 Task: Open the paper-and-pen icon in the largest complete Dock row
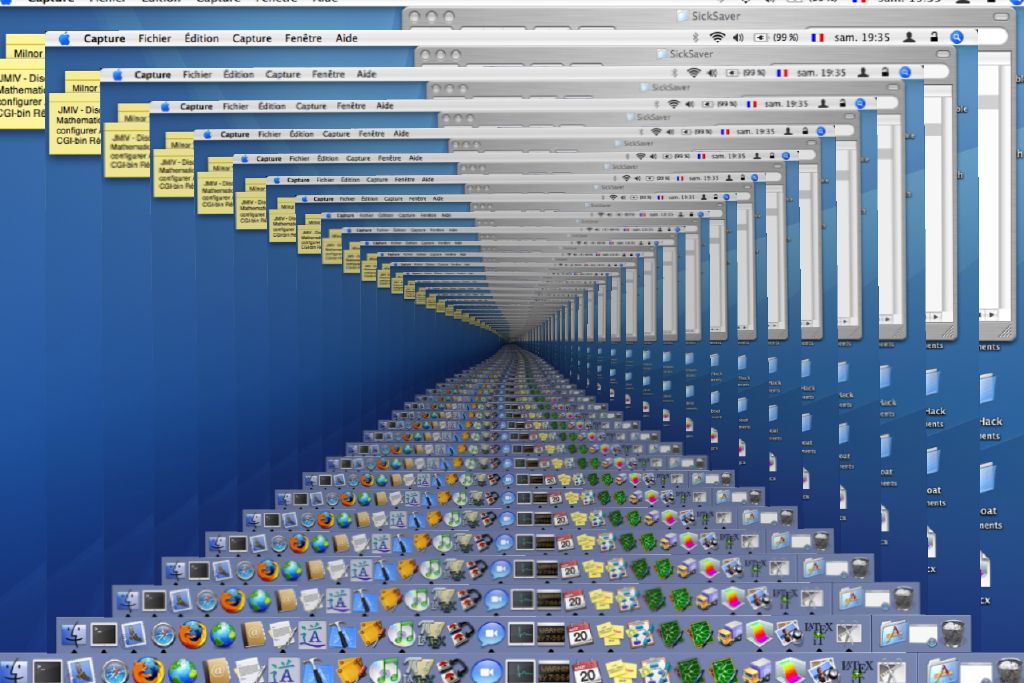pos(283,634)
